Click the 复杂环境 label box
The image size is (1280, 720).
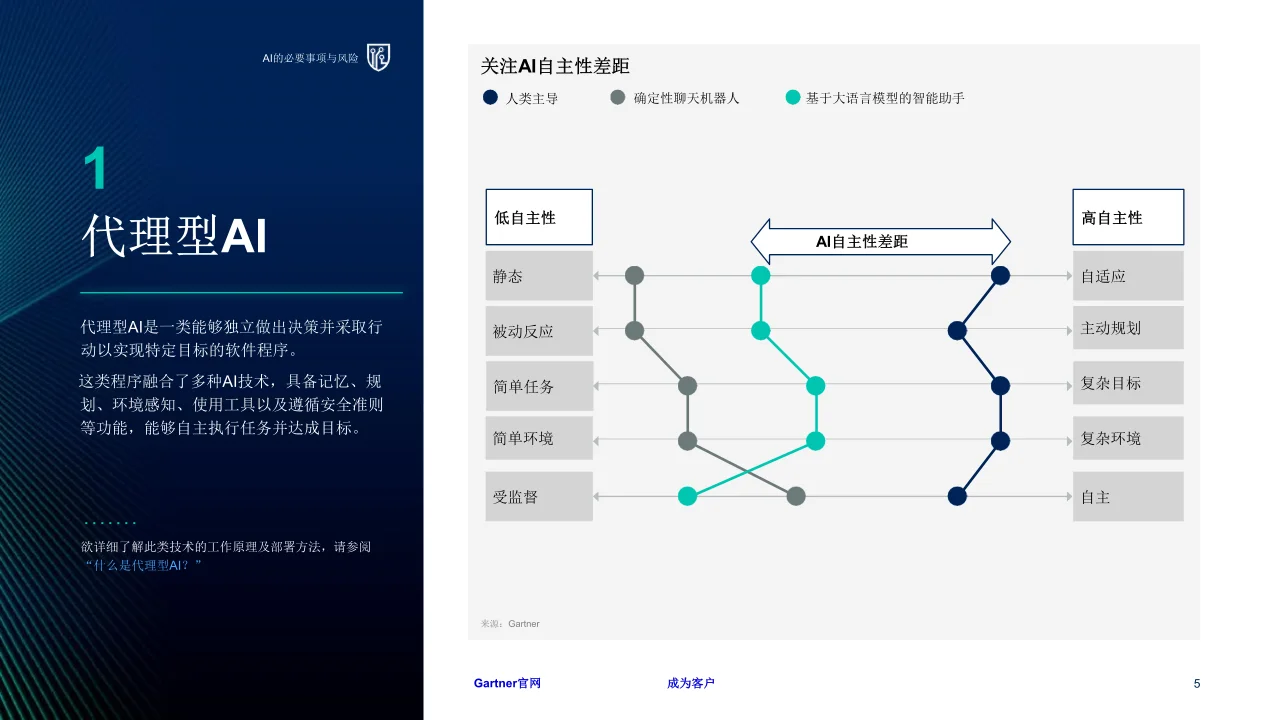pyautogui.click(x=1128, y=438)
